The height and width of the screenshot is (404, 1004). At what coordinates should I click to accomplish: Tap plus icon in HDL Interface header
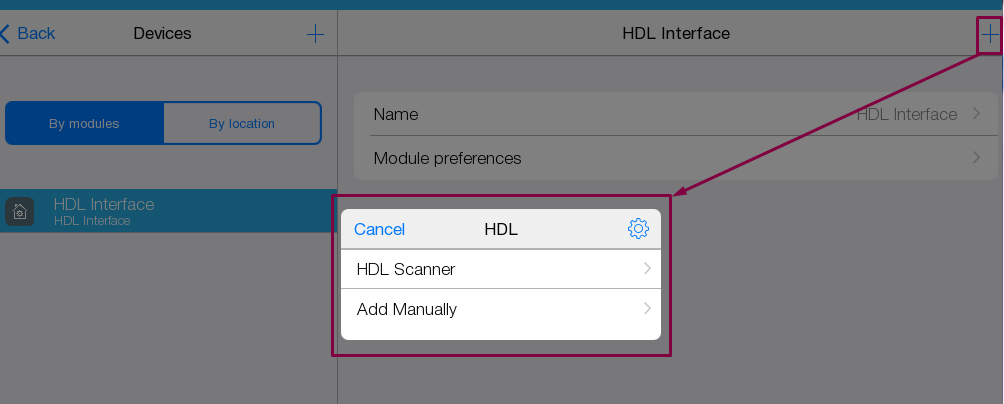coord(990,33)
